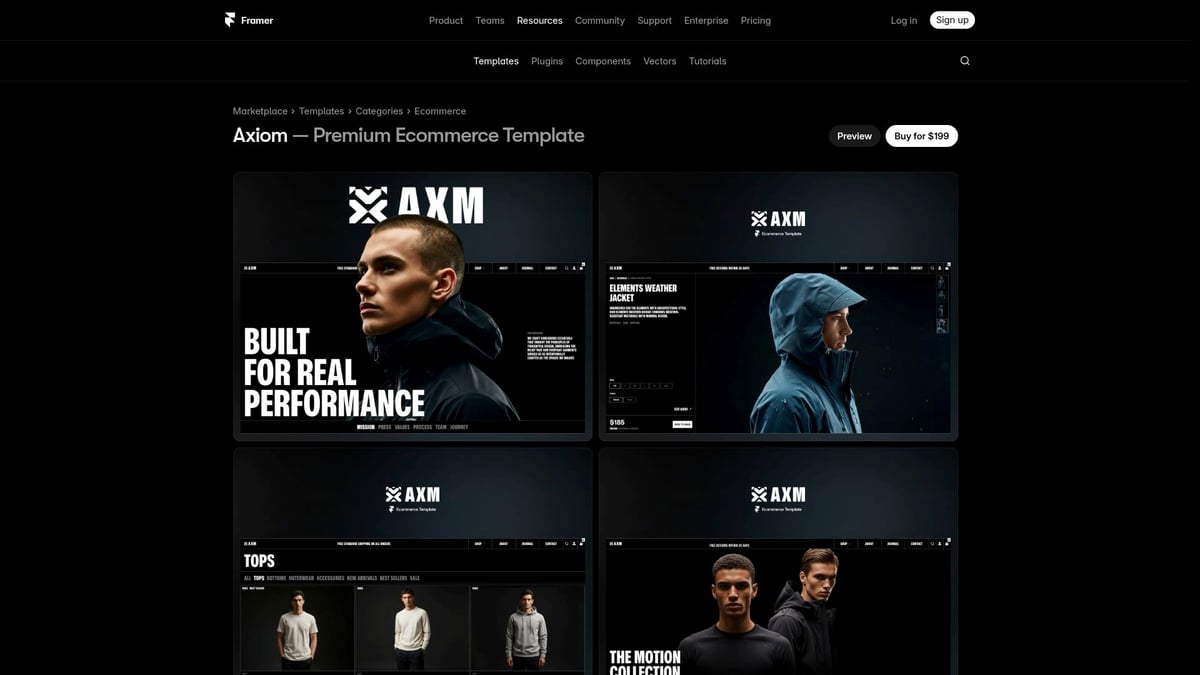The width and height of the screenshot is (1200, 675).
Task: Go to the Community page
Action: tap(600, 20)
